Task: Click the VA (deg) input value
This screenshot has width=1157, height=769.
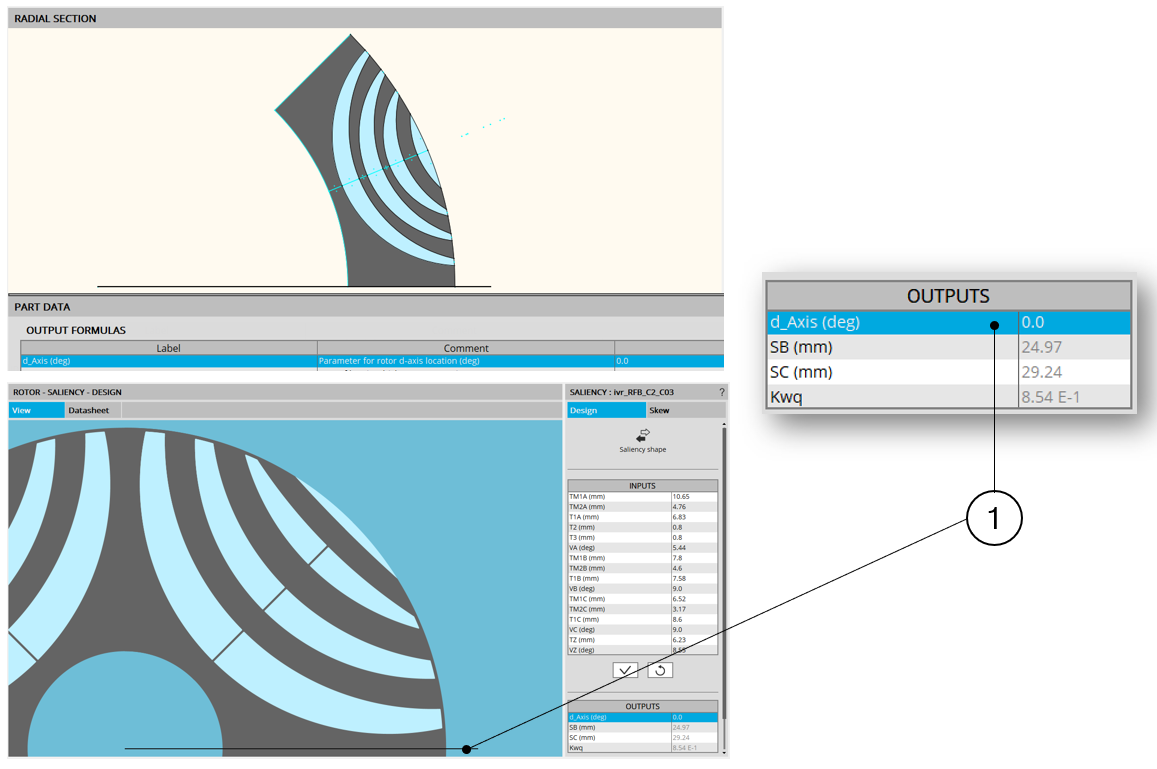Action: (x=693, y=548)
